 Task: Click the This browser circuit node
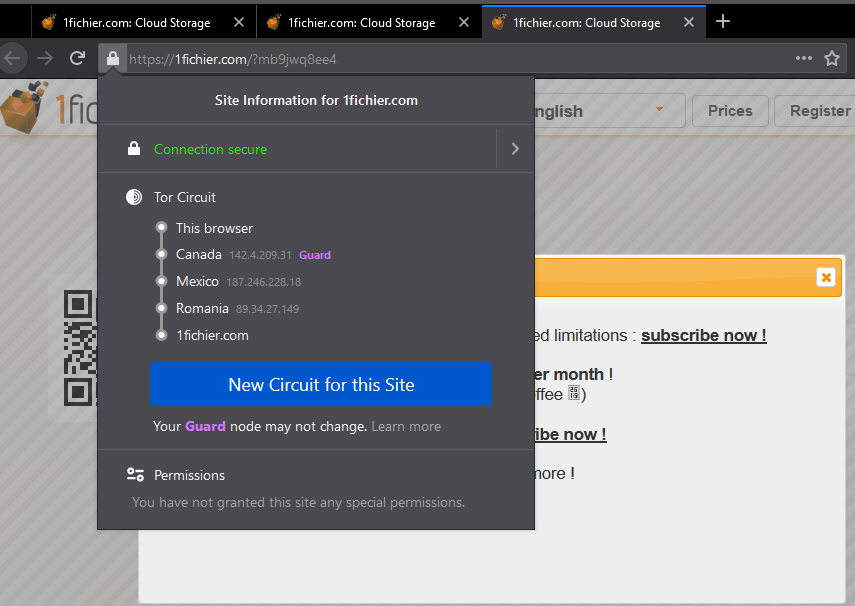[214, 228]
